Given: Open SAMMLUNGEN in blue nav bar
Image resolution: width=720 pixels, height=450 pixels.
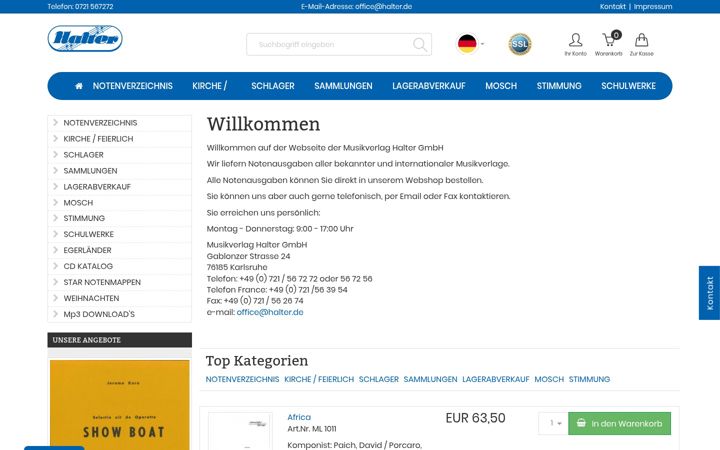Looking at the screenshot, I should (343, 86).
